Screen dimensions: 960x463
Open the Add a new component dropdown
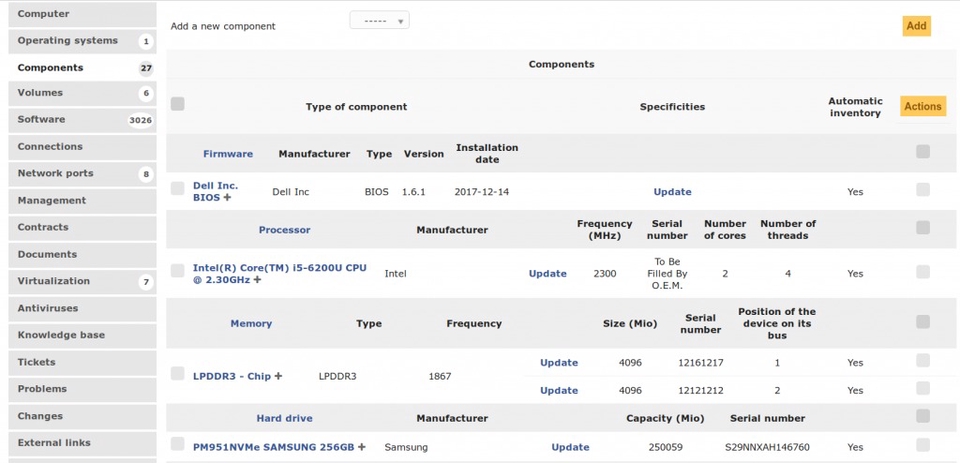(x=380, y=21)
